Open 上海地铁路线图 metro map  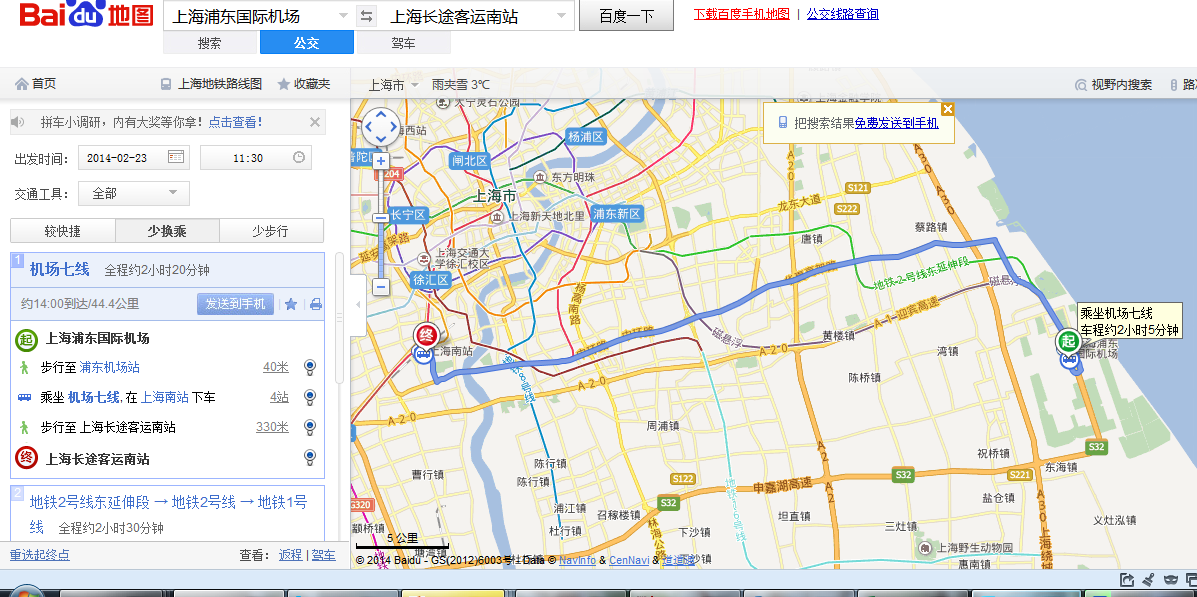(x=211, y=84)
